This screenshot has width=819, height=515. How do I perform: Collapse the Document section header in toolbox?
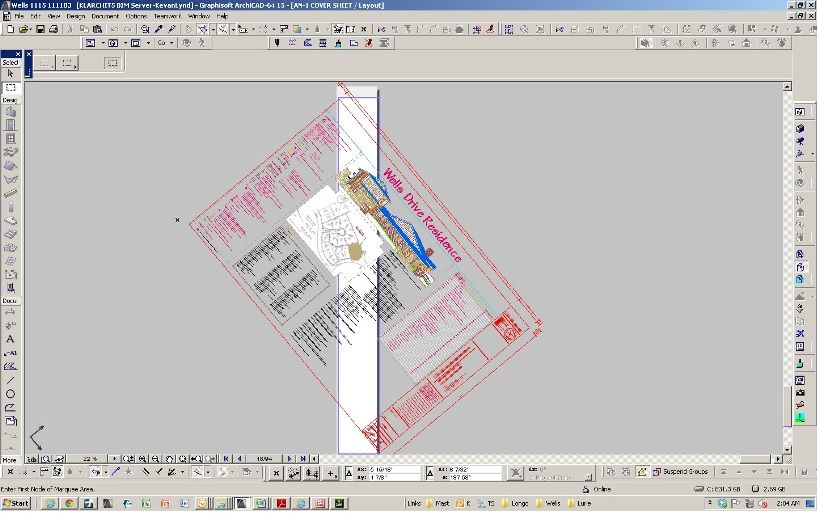(x=10, y=301)
